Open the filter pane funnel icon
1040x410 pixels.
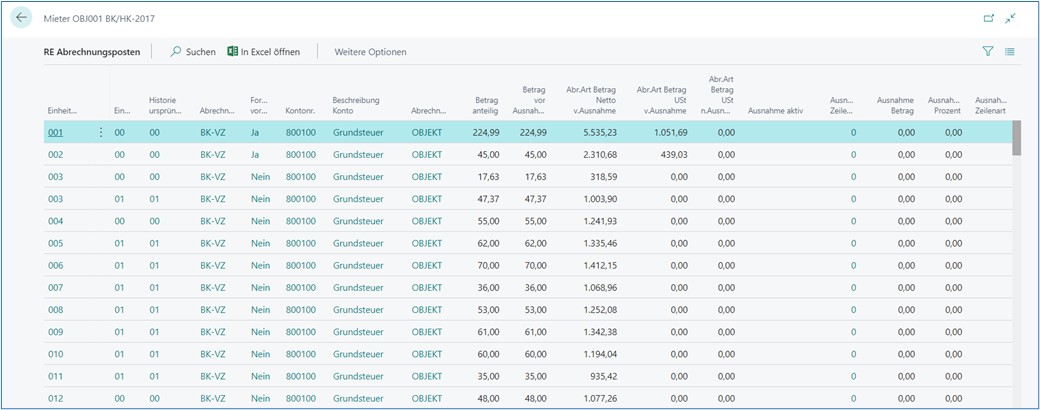pos(988,51)
